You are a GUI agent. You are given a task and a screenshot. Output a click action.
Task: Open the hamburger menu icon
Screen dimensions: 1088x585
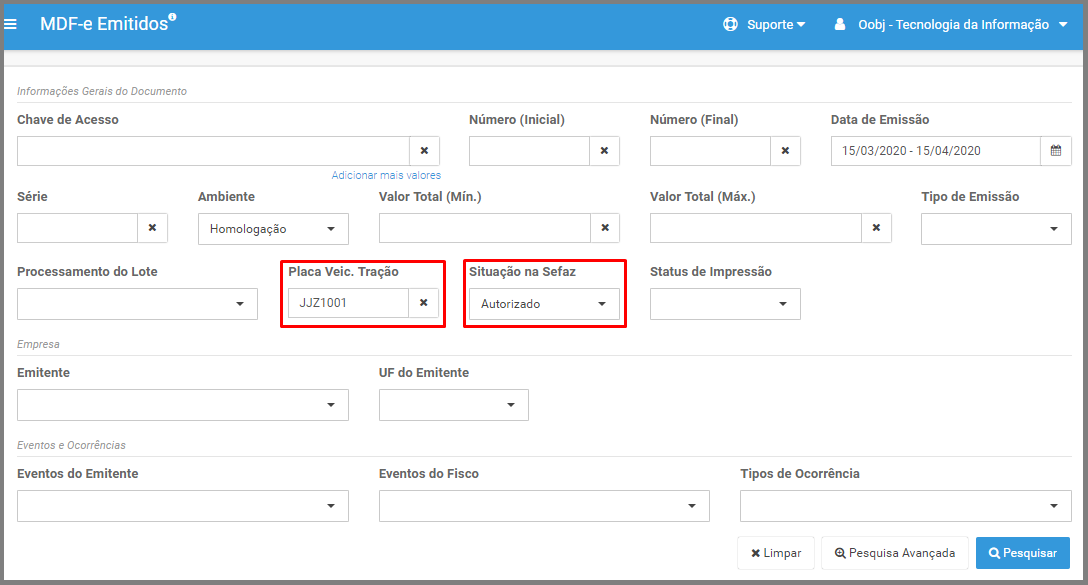pos(10,24)
